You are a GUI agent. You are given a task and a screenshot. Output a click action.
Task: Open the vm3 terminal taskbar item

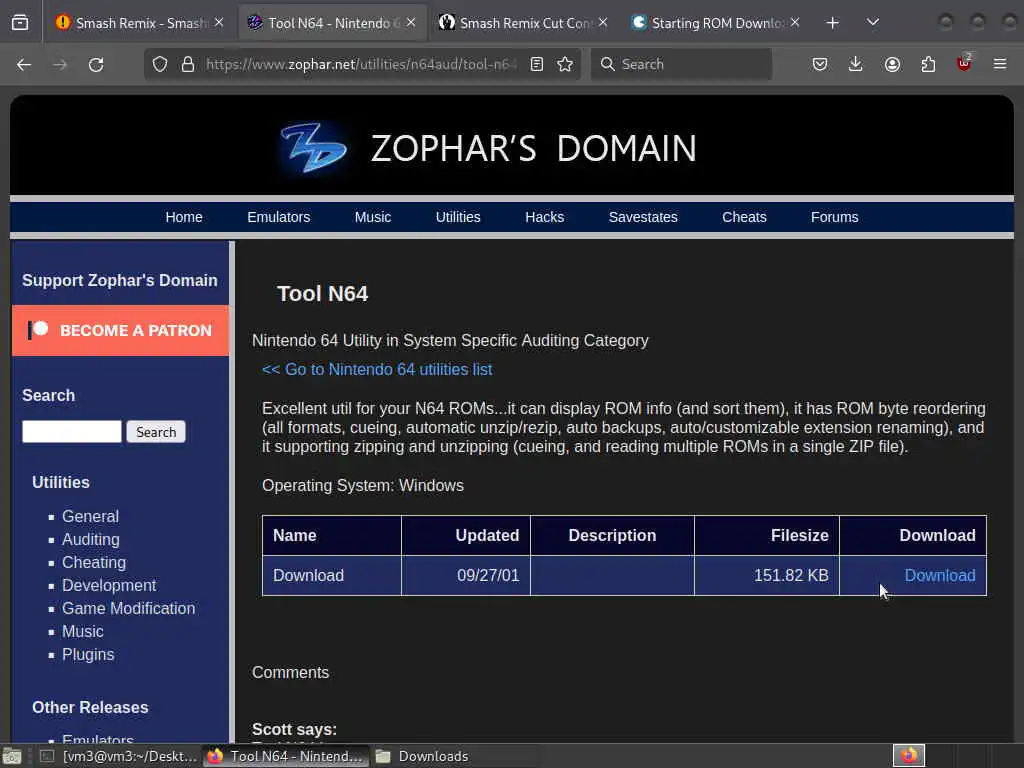[x=118, y=756]
